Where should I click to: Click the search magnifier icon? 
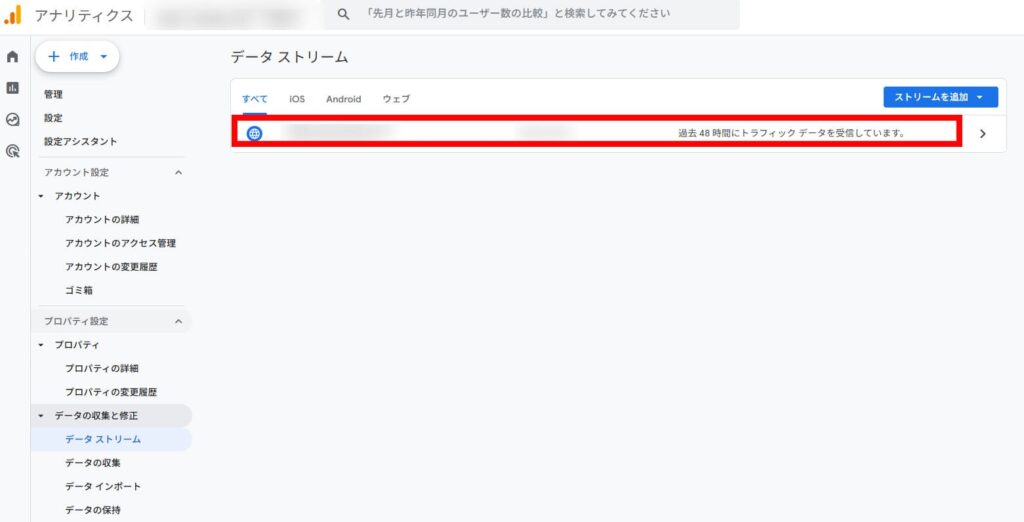coord(344,14)
